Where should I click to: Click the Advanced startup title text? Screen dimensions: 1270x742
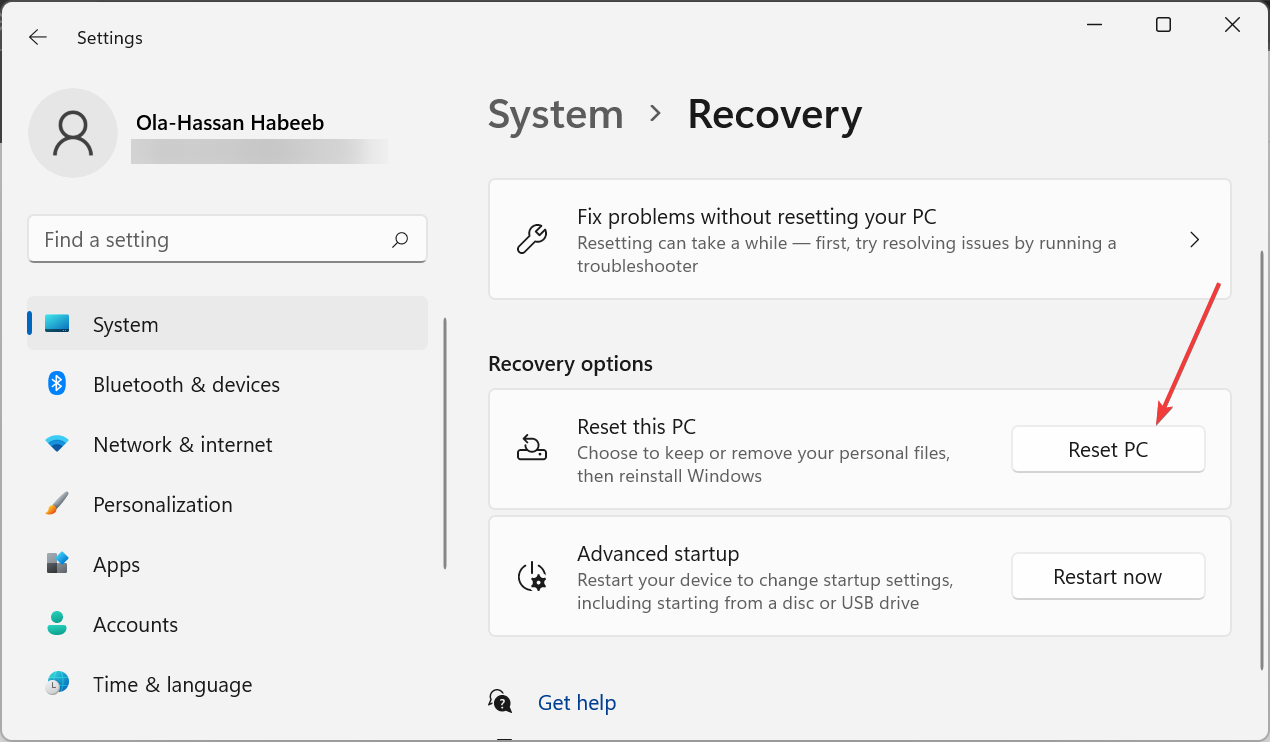pos(658,554)
